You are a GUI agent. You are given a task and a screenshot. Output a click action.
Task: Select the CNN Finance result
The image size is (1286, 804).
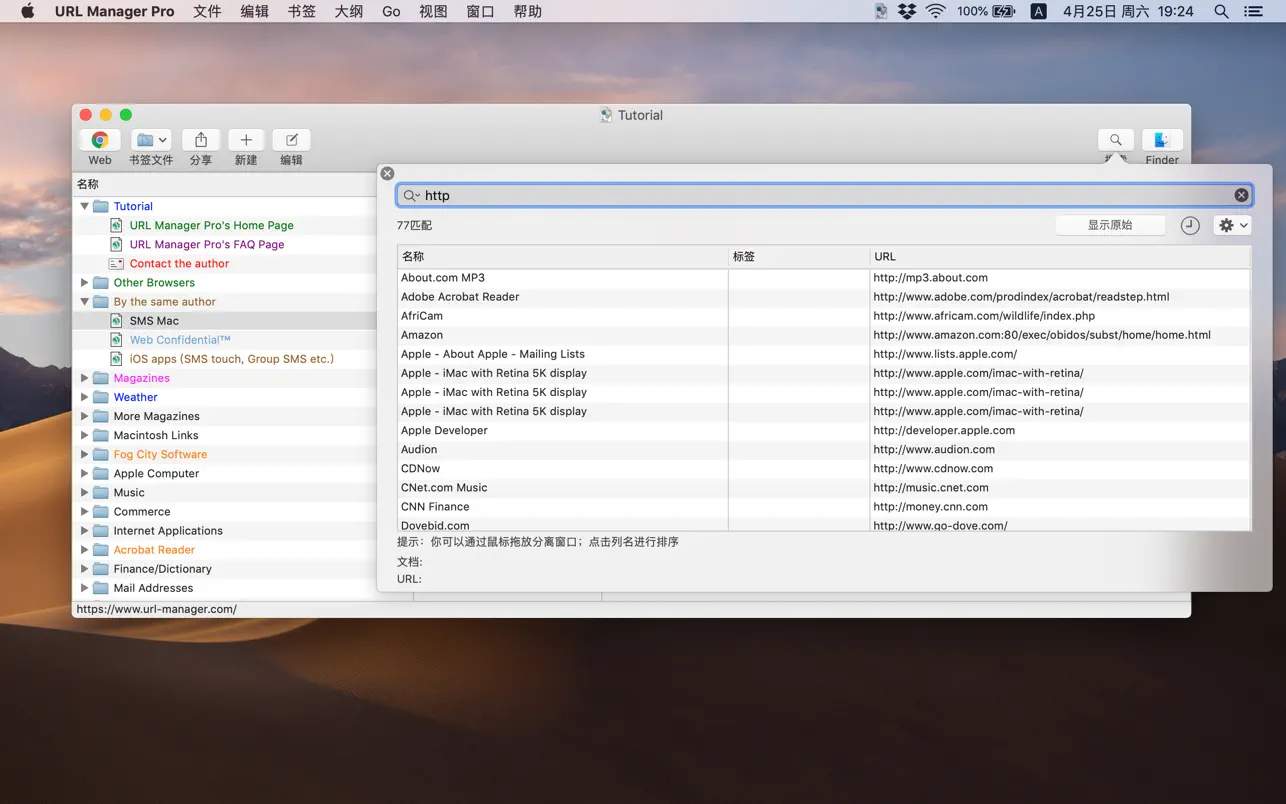point(824,506)
